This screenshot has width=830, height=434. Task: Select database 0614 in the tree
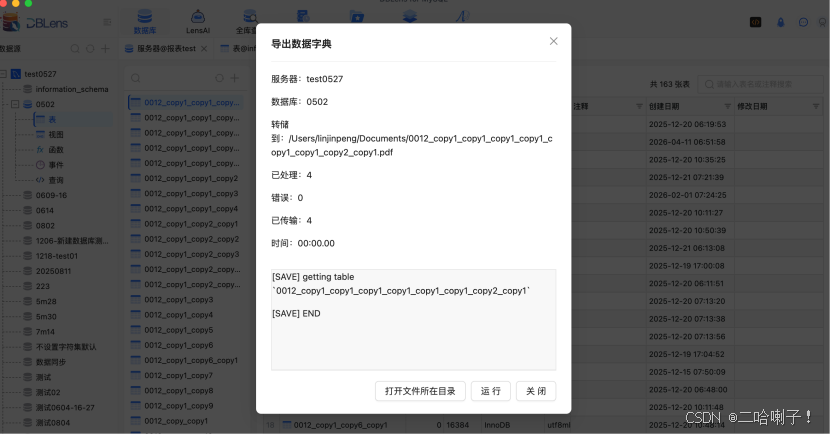45,210
